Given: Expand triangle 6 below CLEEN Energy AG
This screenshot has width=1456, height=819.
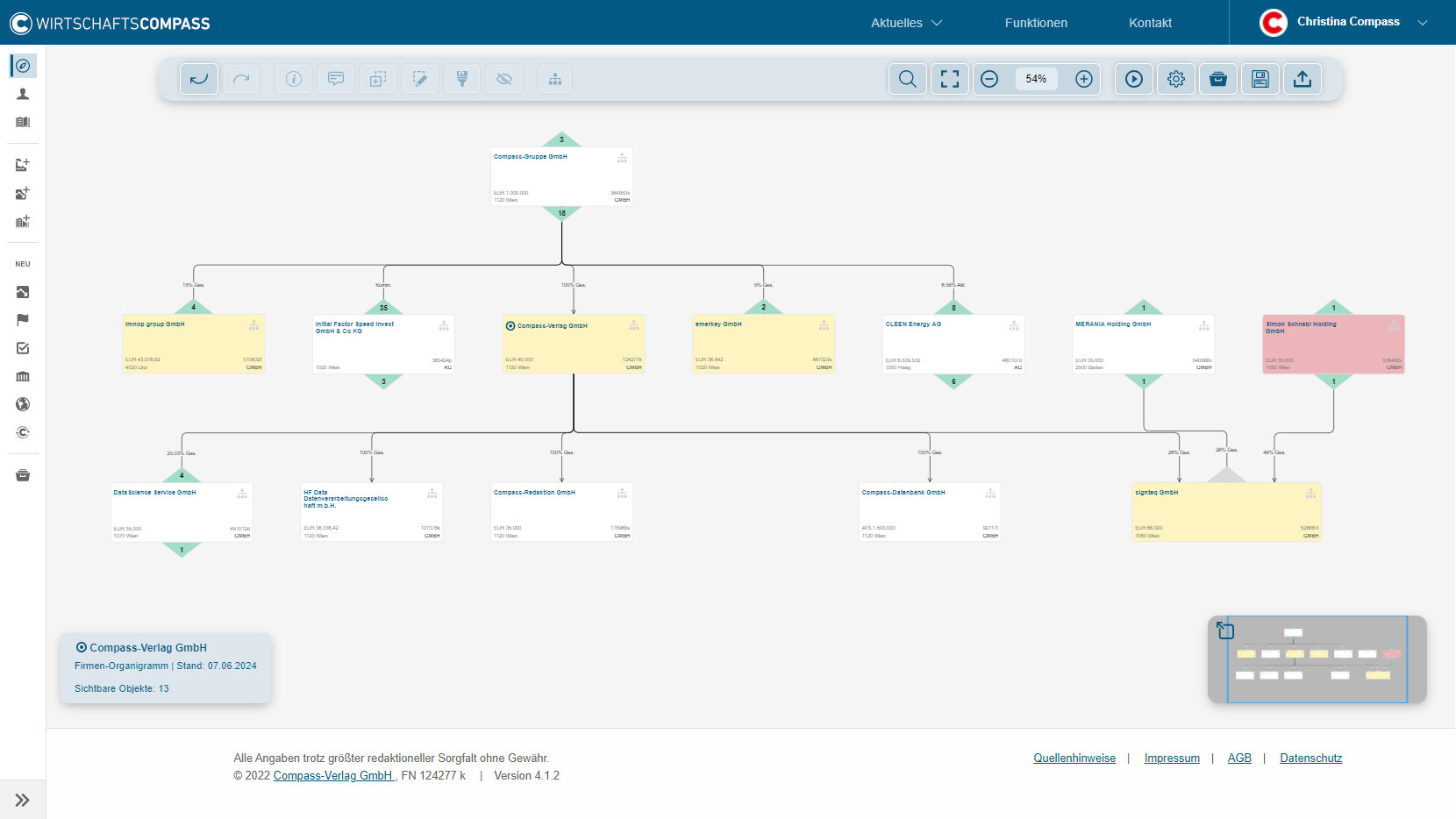Looking at the screenshot, I should pos(953,381).
